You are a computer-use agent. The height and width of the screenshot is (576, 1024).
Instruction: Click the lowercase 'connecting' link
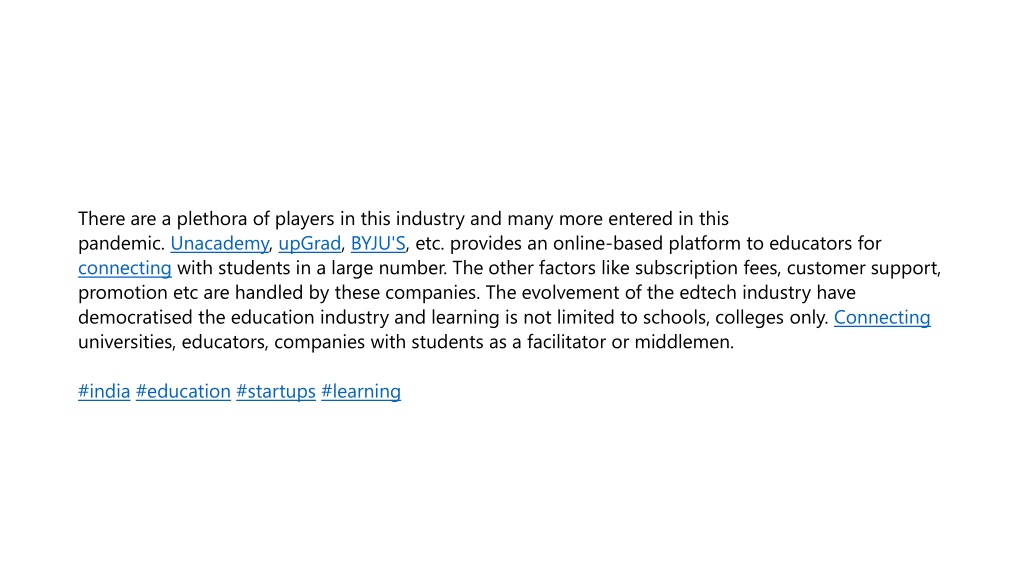tap(125, 268)
